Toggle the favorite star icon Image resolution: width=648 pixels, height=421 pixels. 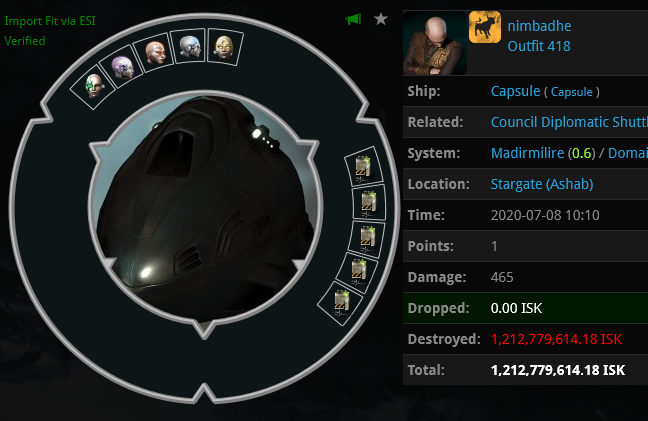(381, 19)
